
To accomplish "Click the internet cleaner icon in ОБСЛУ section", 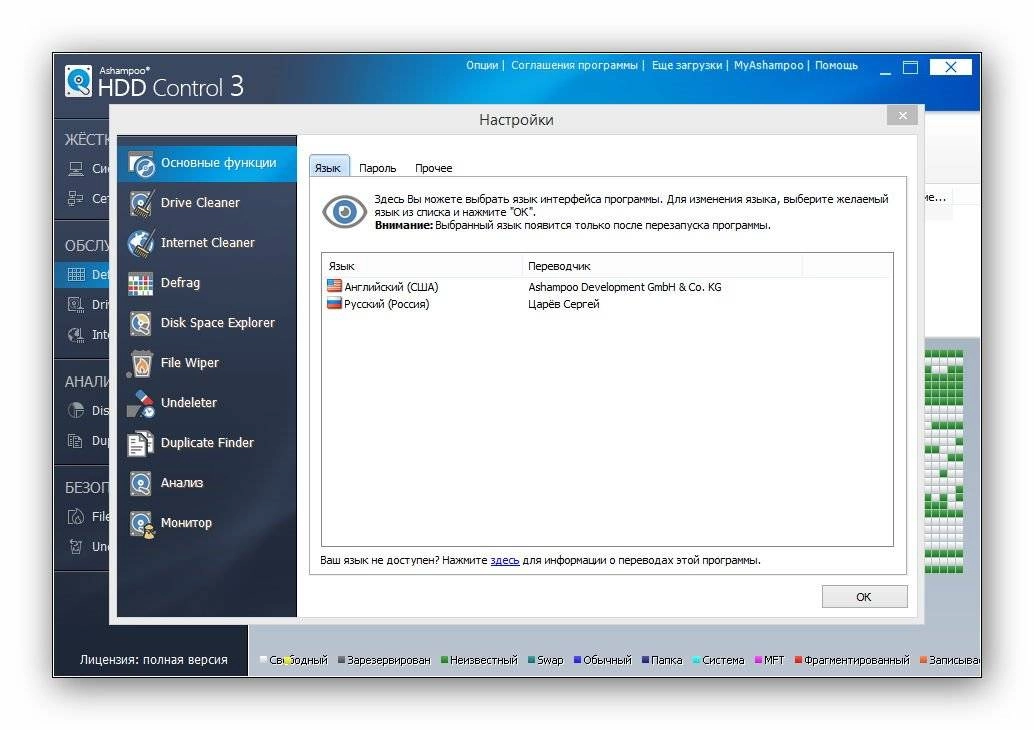I will (76, 335).
